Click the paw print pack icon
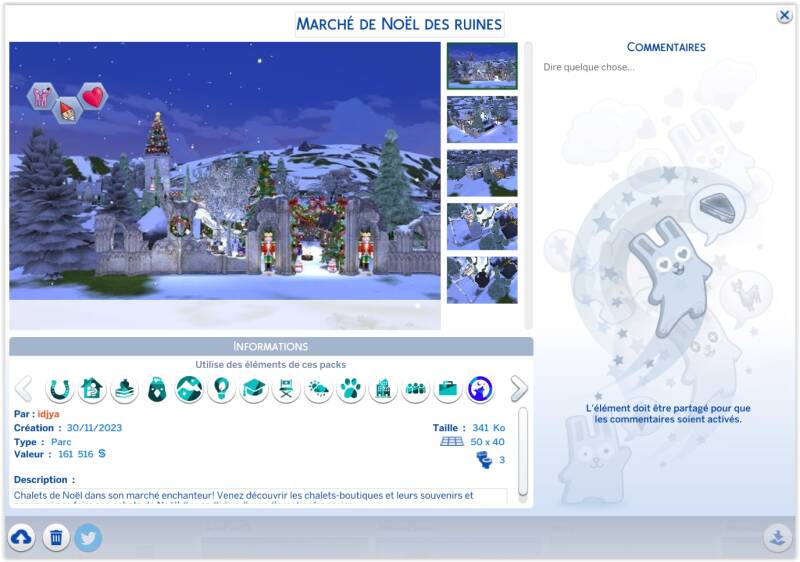 351,390
